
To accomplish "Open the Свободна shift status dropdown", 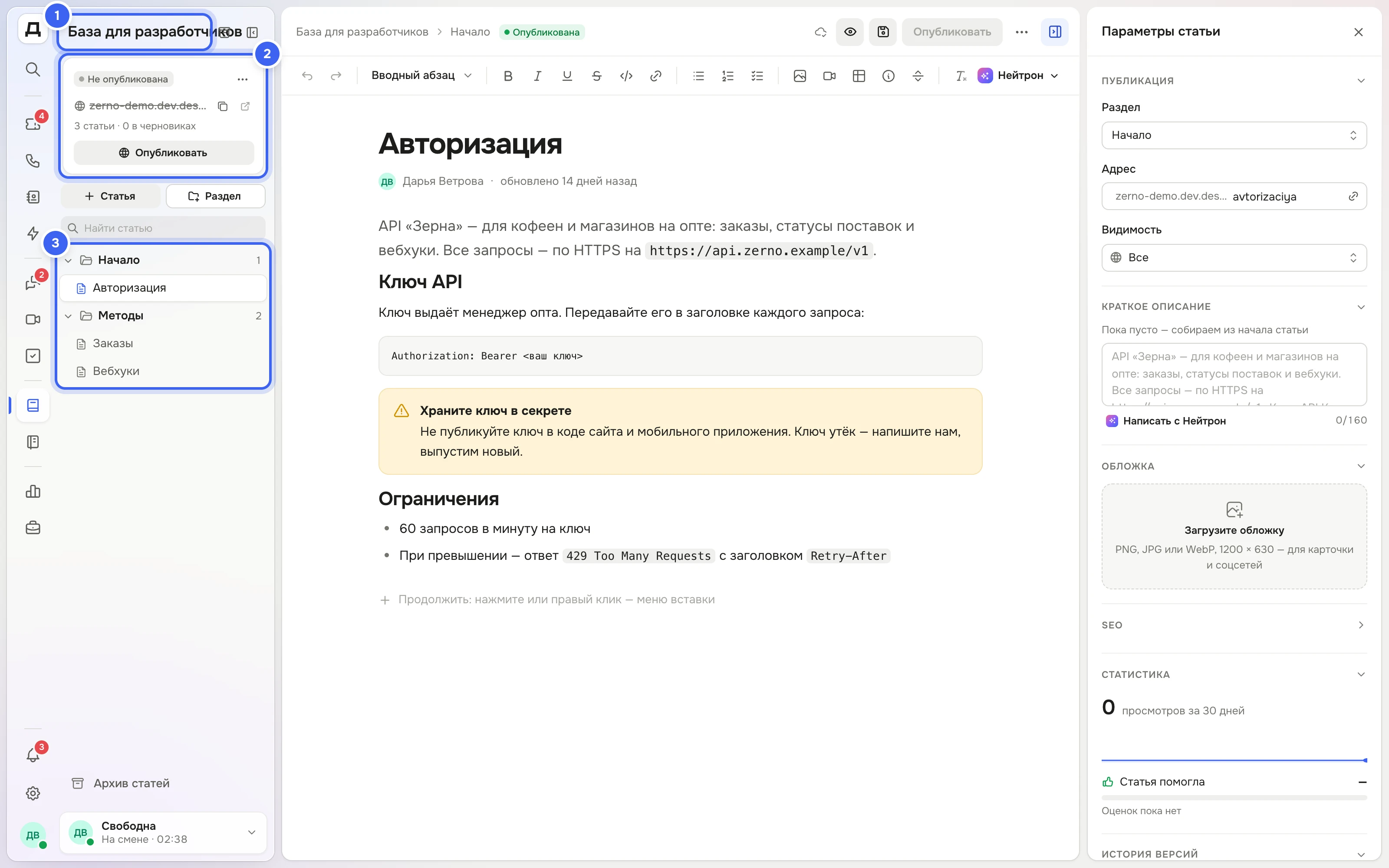I will [164, 832].
